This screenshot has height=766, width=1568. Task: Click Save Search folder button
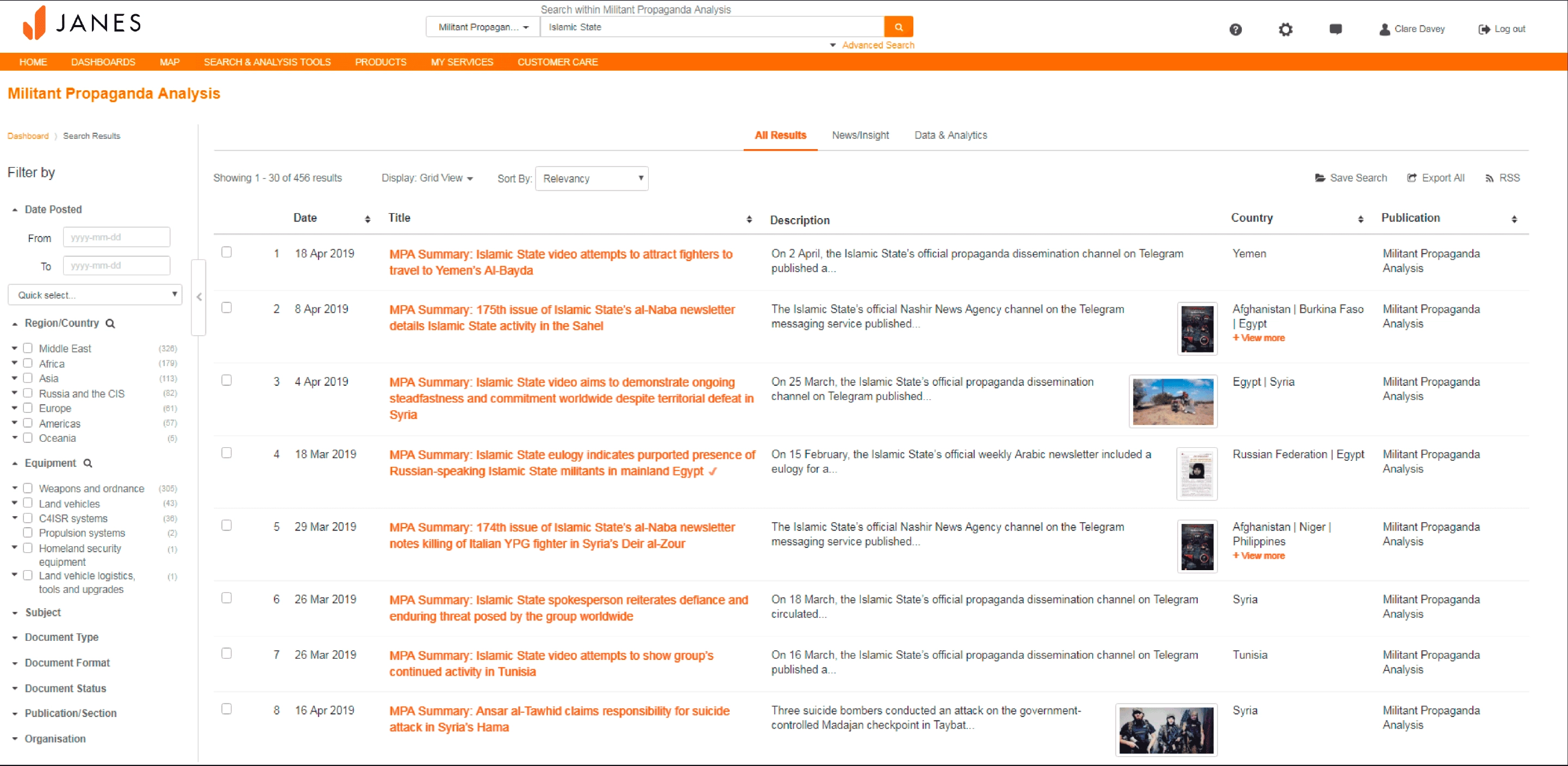coord(1351,178)
